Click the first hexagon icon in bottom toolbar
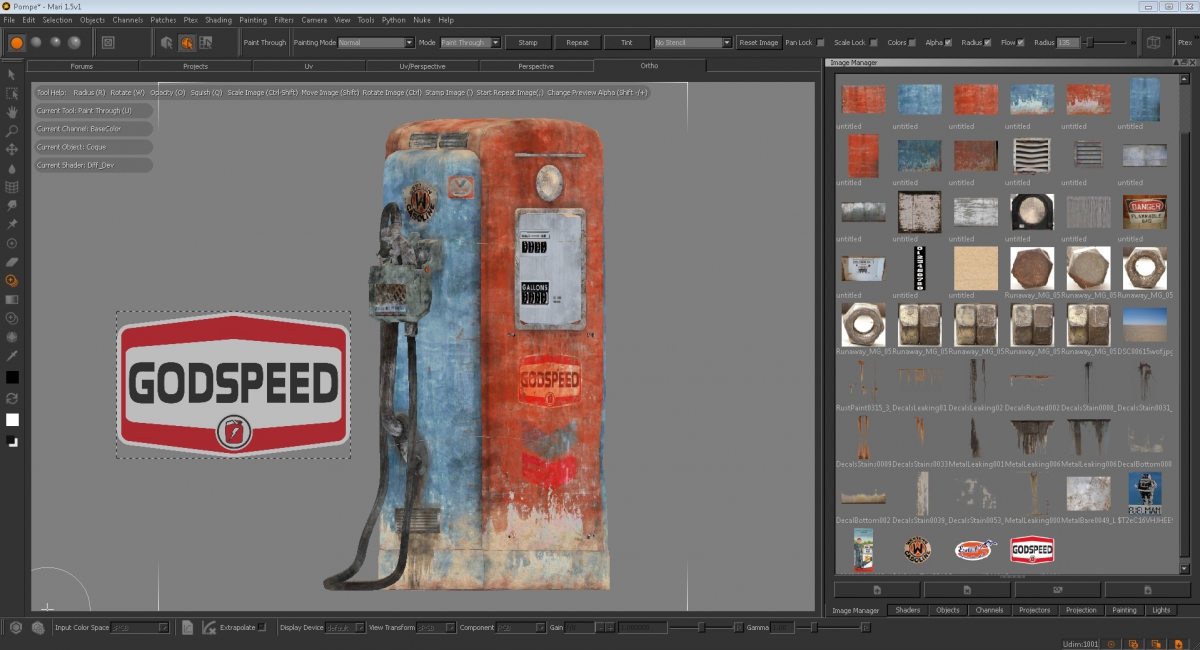Image resolution: width=1200 pixels, height=650 pixels. pos(16,627)
